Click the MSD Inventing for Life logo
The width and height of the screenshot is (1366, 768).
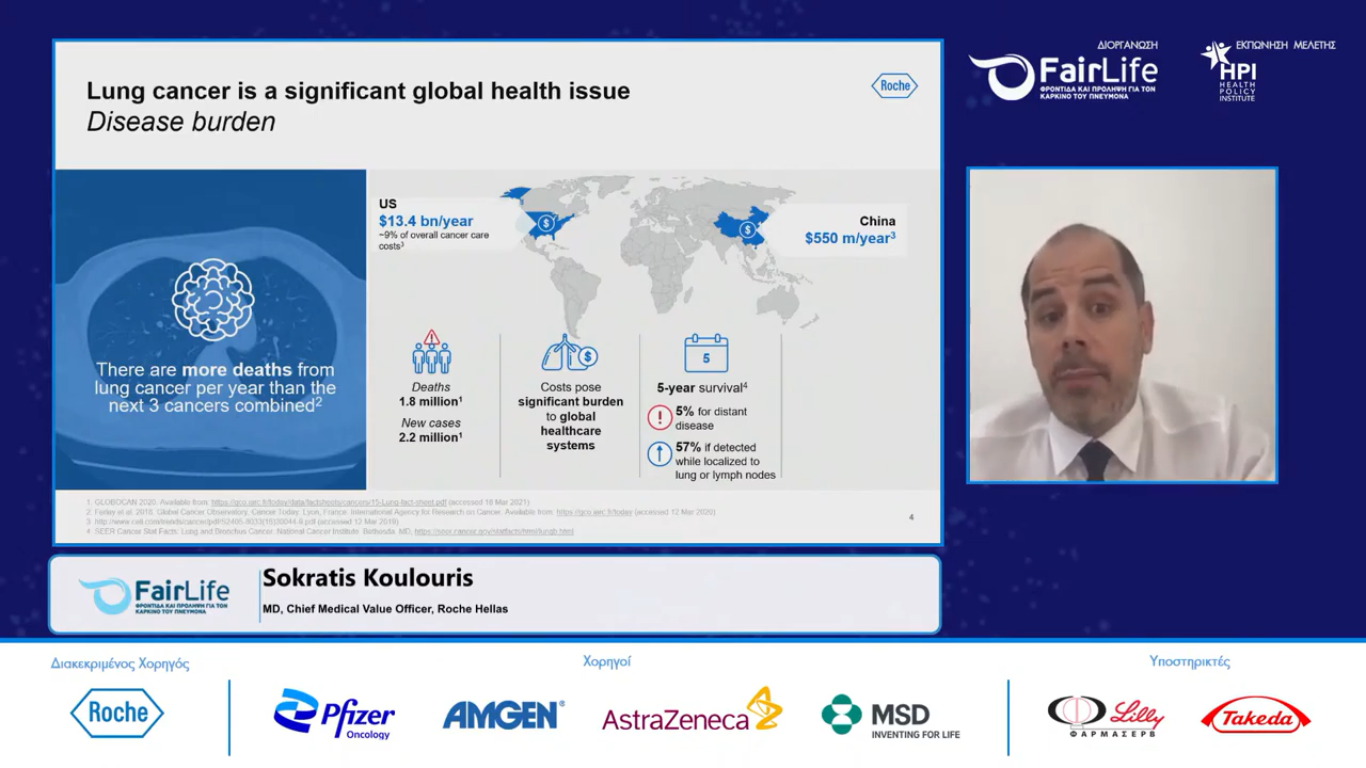[890, 716]
